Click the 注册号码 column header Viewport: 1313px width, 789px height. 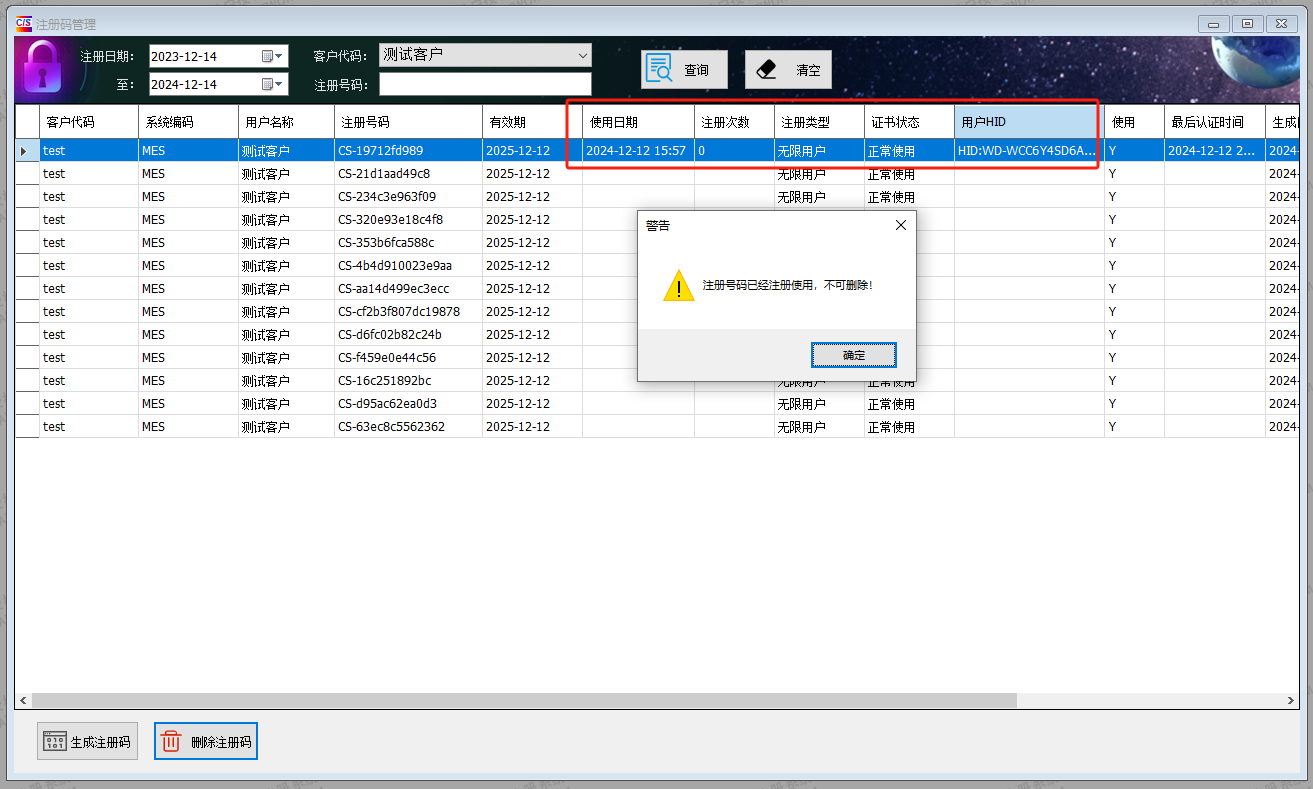[x=408, y=122]
